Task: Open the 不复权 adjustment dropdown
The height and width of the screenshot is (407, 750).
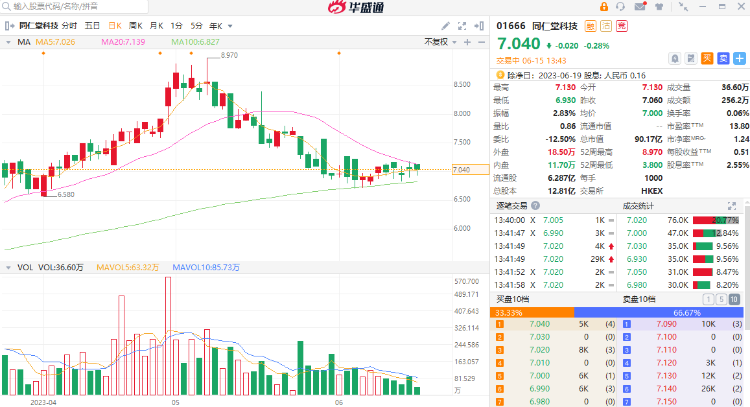Action: pos(440,42)
